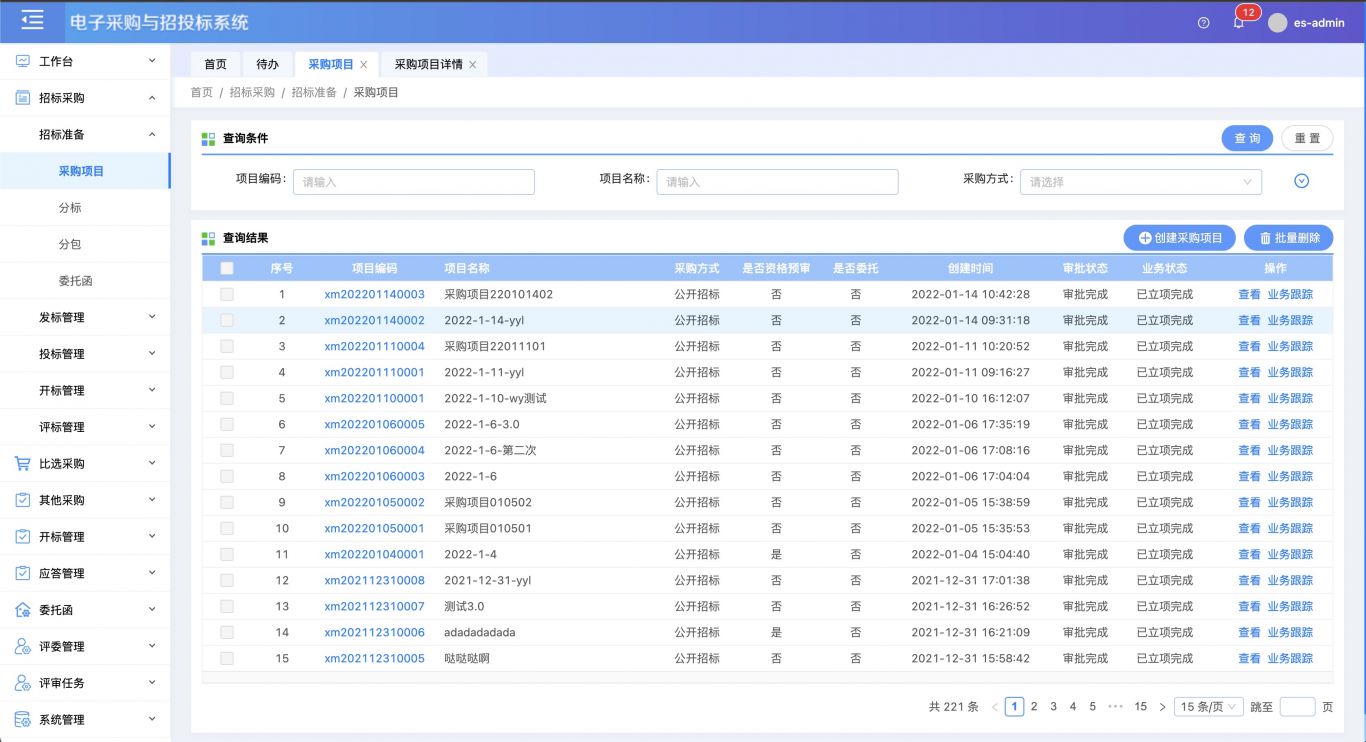
Task: Click the 重置 reset button
Action: click(1307, 139)
